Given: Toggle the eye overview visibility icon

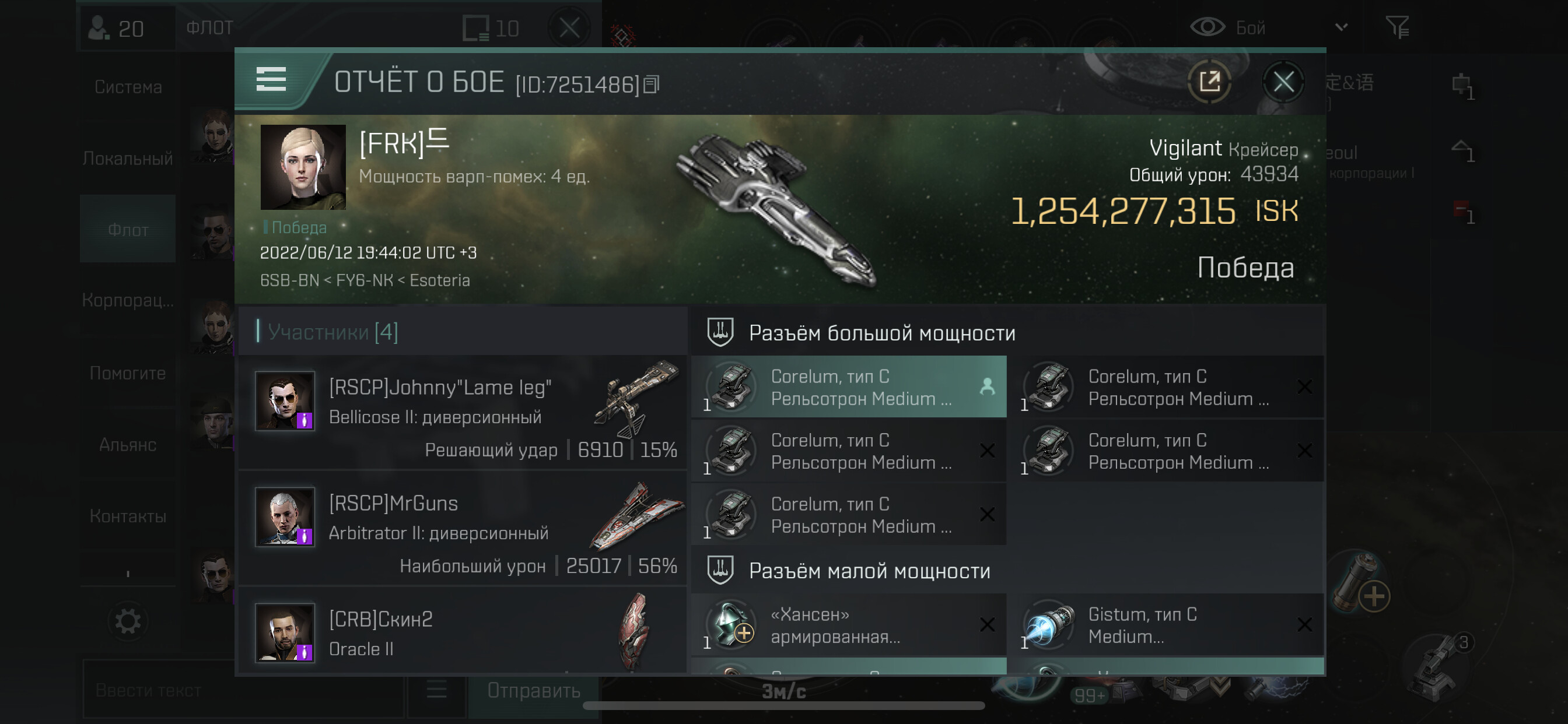Looking at the screenshot, I should tap(1207, 27).
